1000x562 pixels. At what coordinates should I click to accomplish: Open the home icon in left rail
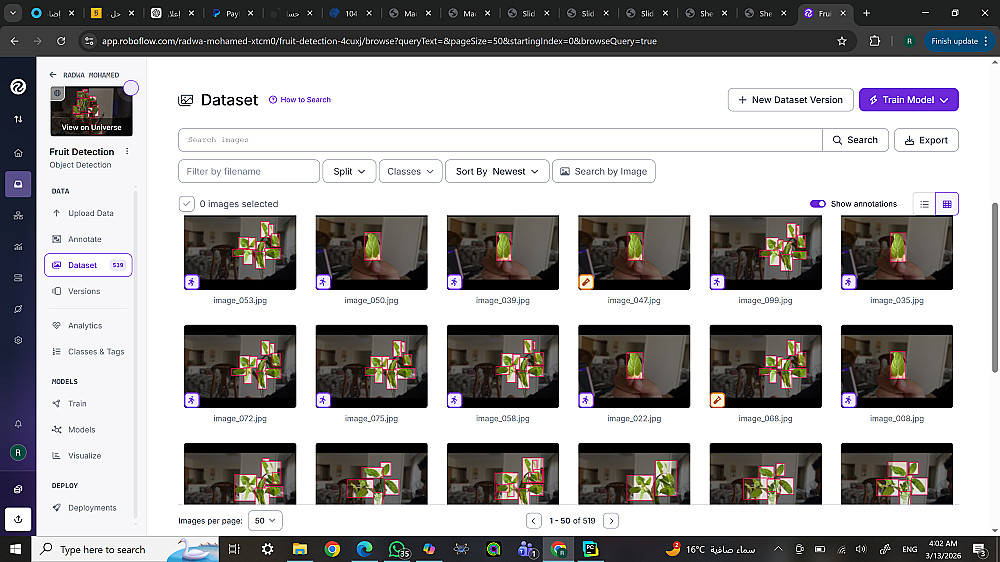[x=18, y=153]
